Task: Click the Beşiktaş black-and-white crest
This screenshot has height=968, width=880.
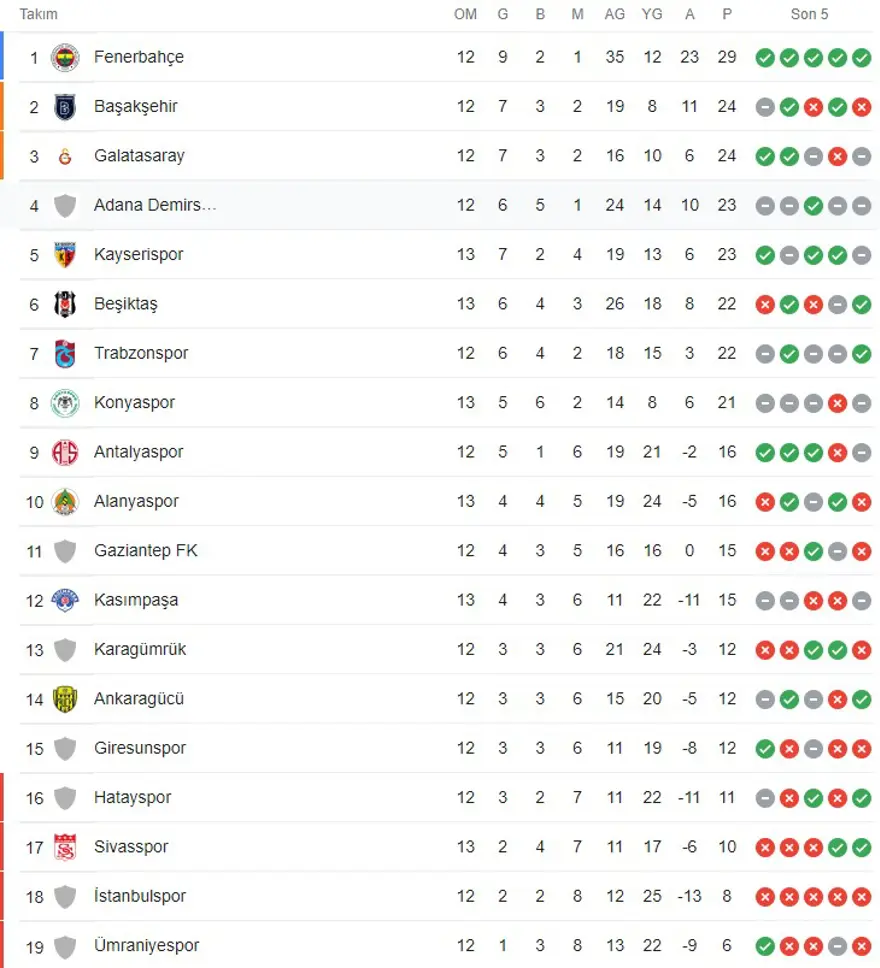Action: pyautogui.click(x=65, y=304)
